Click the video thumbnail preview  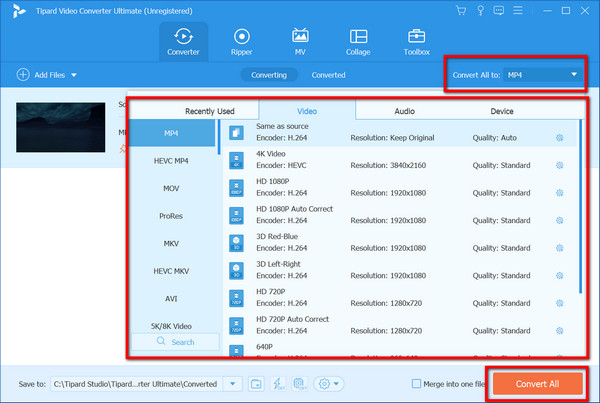[60, 127]
